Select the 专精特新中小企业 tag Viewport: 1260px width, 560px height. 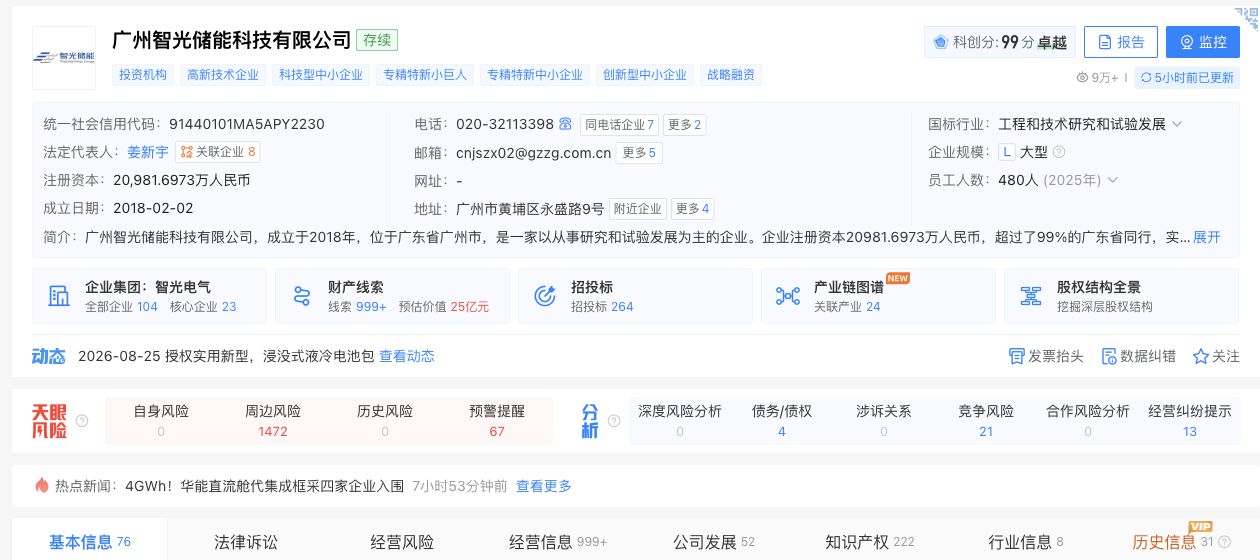point(535,75)
